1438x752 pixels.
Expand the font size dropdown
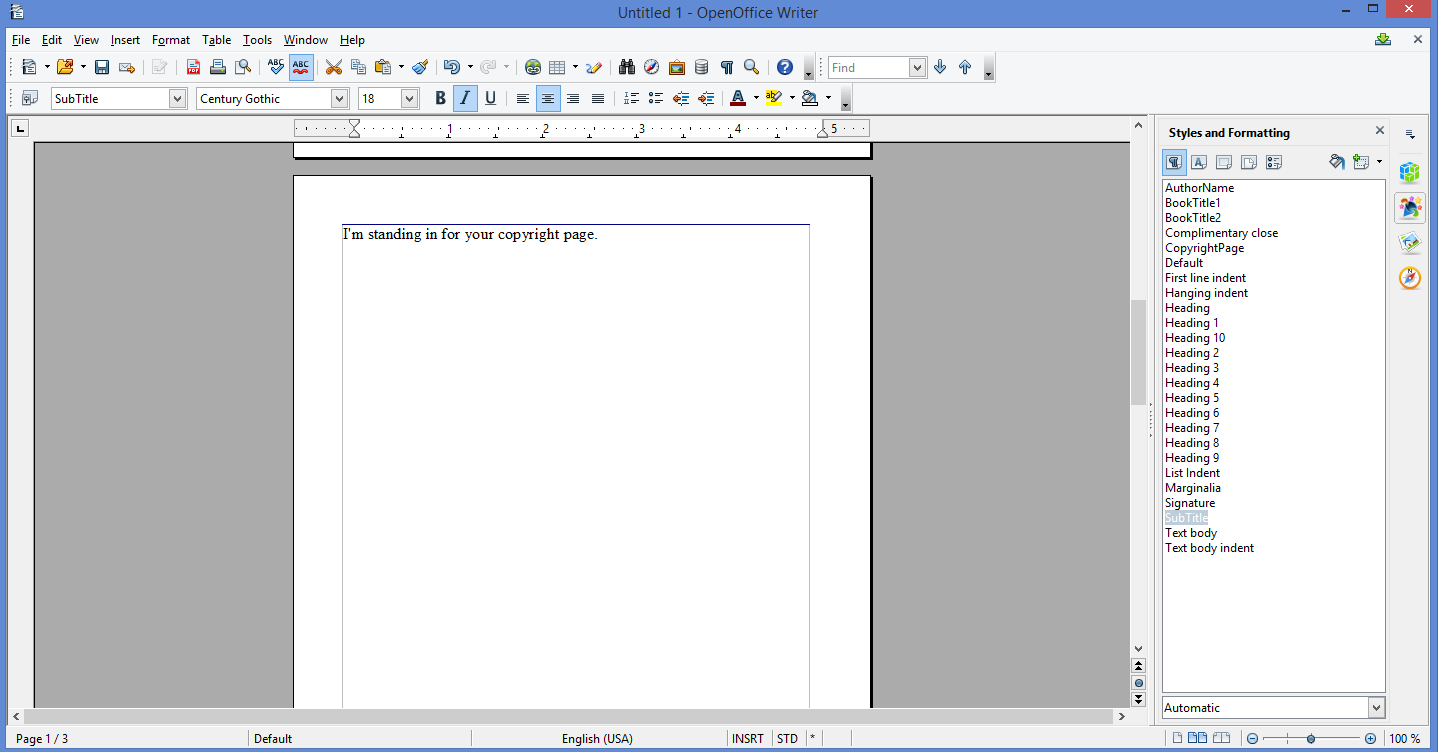click(x=410, y=98)
